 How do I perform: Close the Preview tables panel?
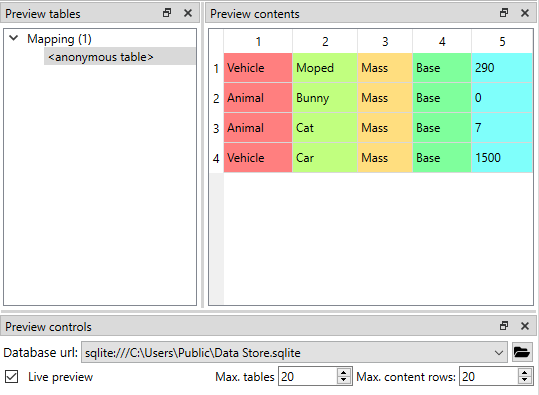(x=188, y=13)
